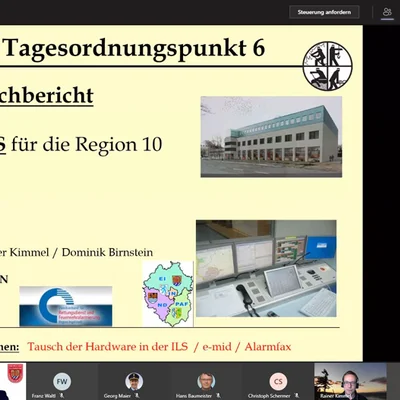
Task: Select Hans Baumeister's participant avatar
Action: [x=206, y=382]
